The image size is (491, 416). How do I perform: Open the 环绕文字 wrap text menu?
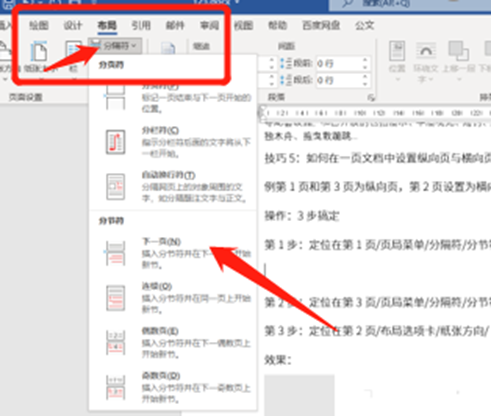pyautogui.click(x=426, y=62)
